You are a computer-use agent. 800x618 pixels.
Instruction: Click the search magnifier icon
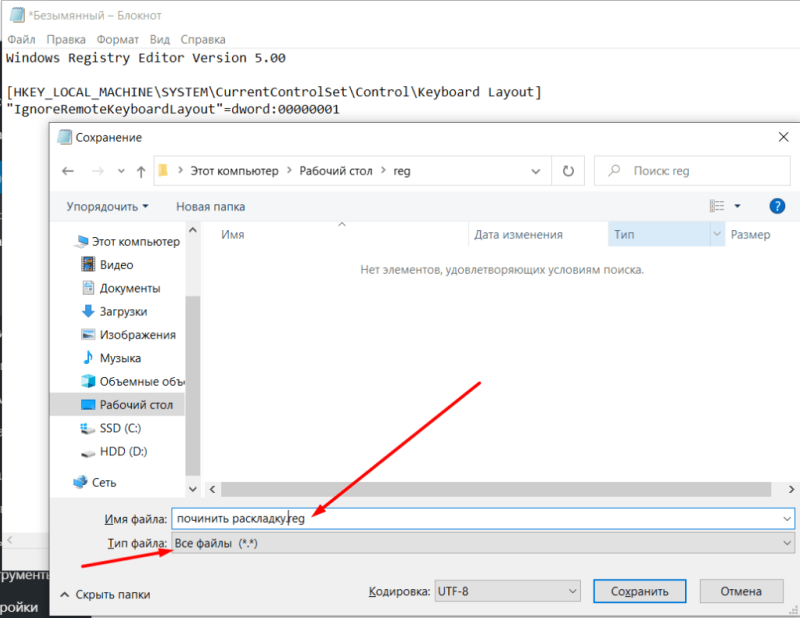(614, 170)
